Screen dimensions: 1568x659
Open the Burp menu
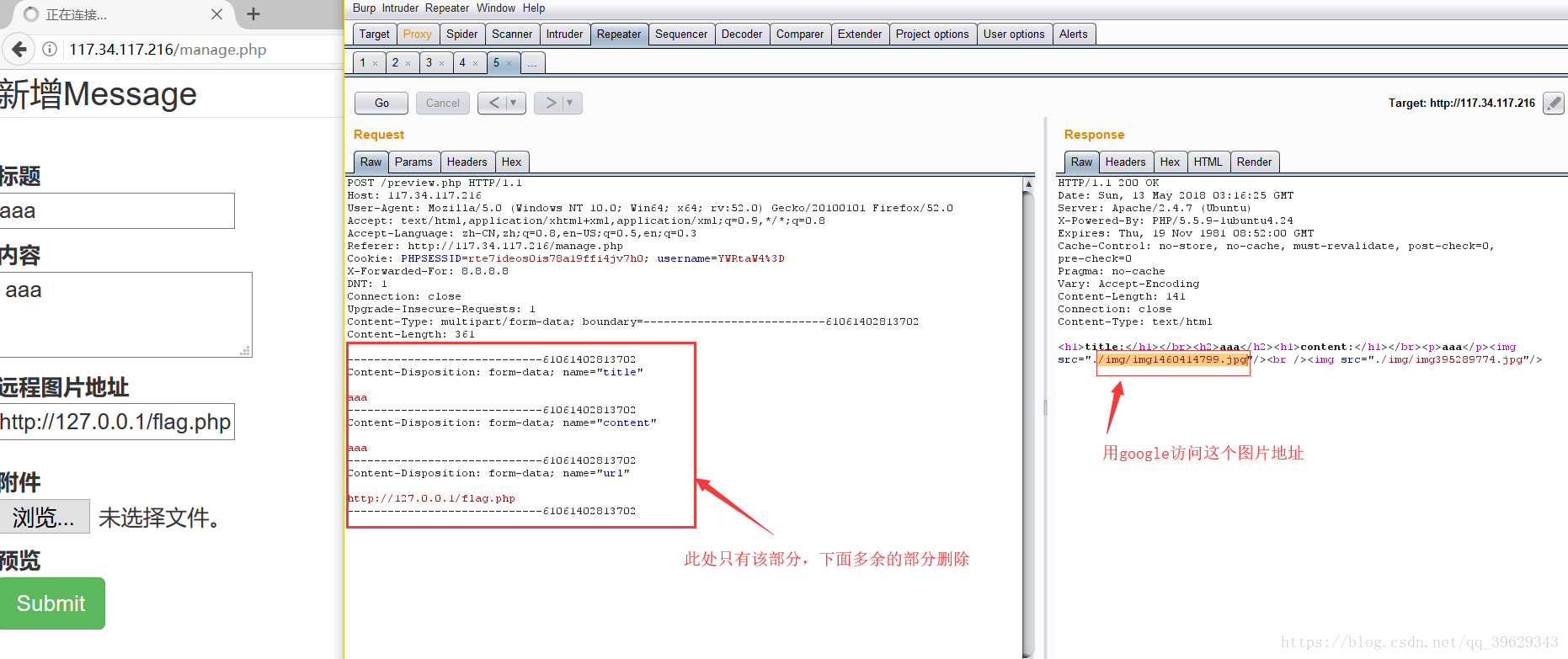(x=364, y=8)
